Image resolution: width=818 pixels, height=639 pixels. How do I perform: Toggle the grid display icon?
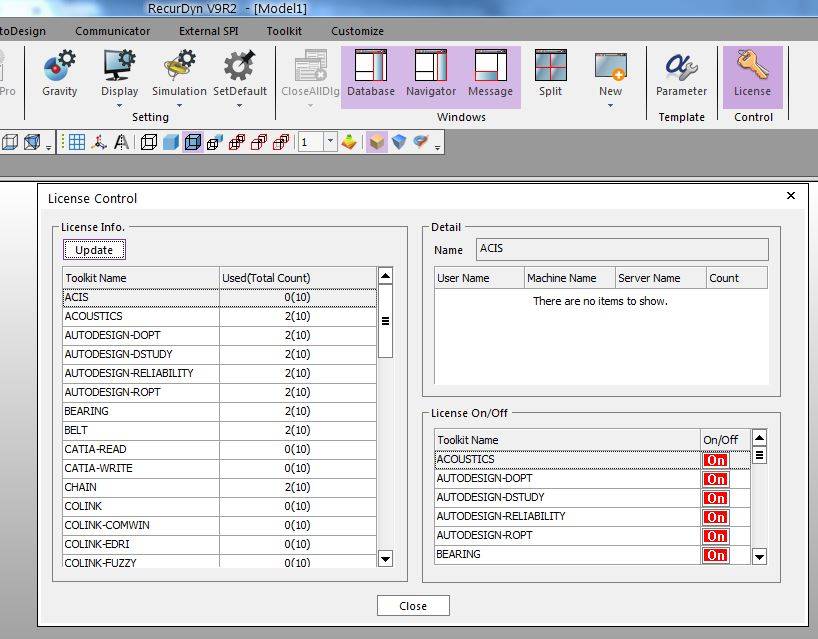(x=77, y=142)
